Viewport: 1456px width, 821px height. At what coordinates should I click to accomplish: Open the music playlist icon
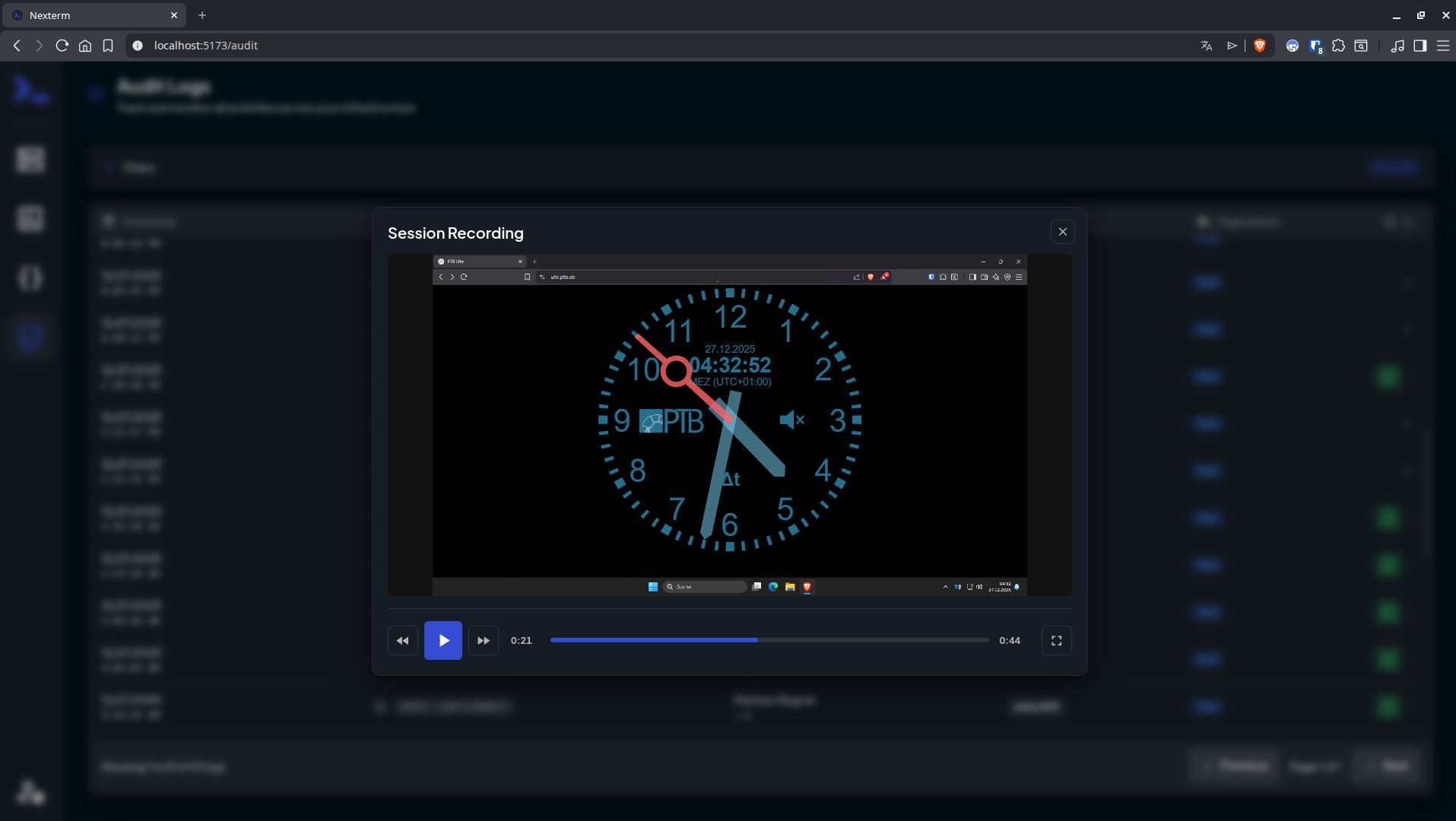pyautogui.click(x=1397, y=46)
